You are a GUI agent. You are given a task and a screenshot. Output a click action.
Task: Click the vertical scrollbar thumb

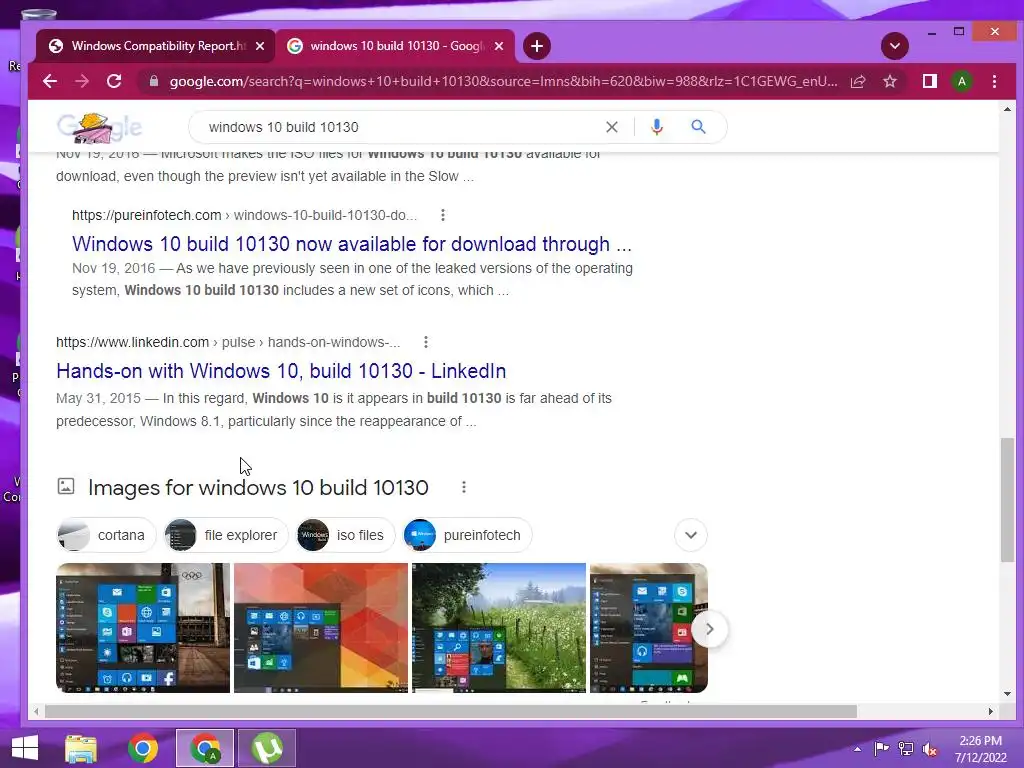pos(1008,500)
